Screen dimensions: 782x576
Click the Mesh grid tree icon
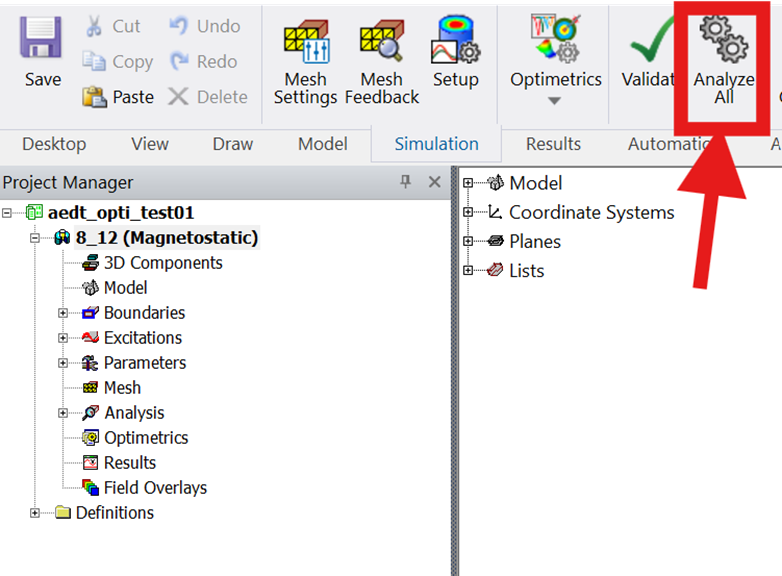[90, 387]
